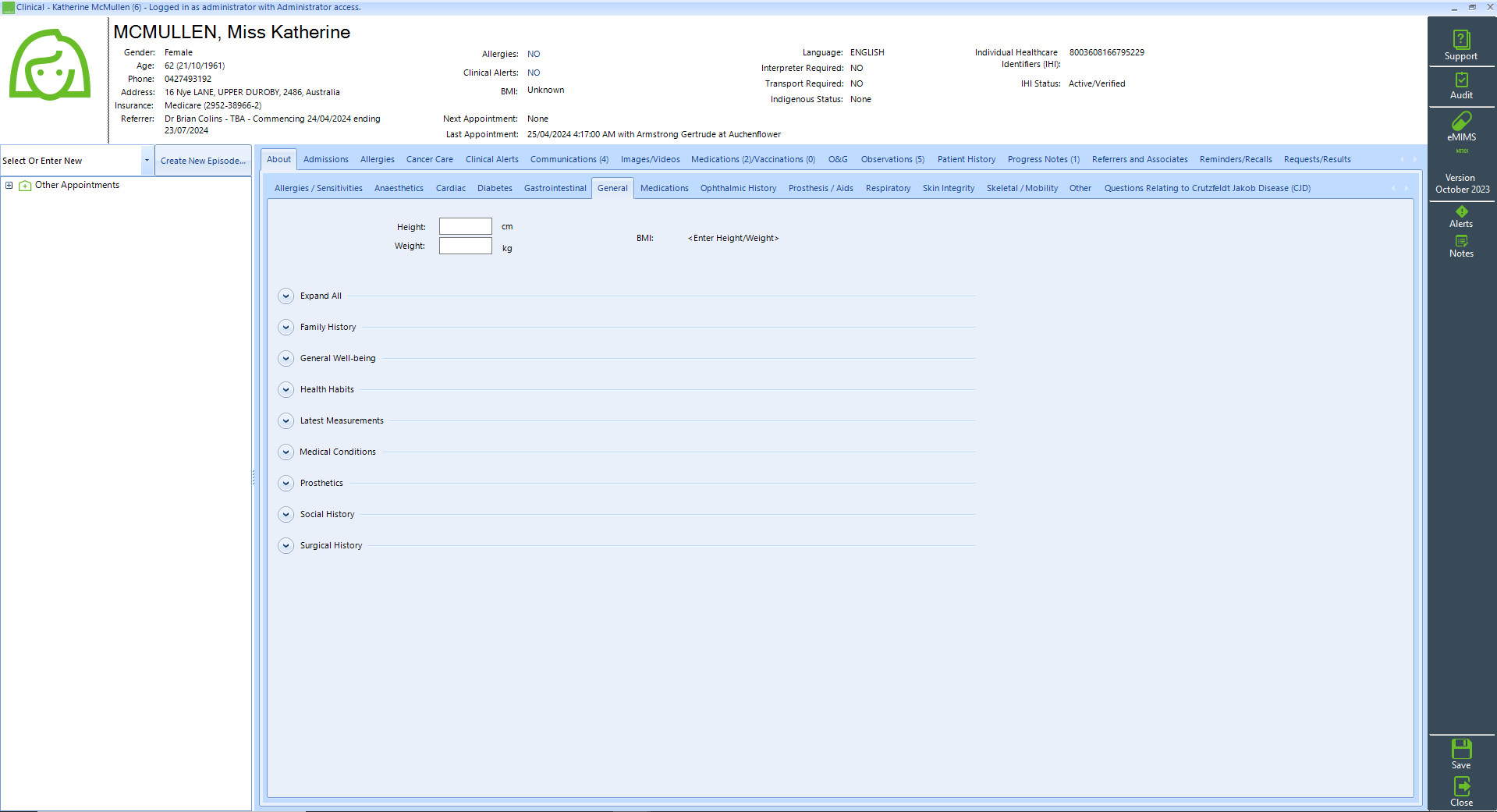Expand All clinical sections

tap(286, 296)
